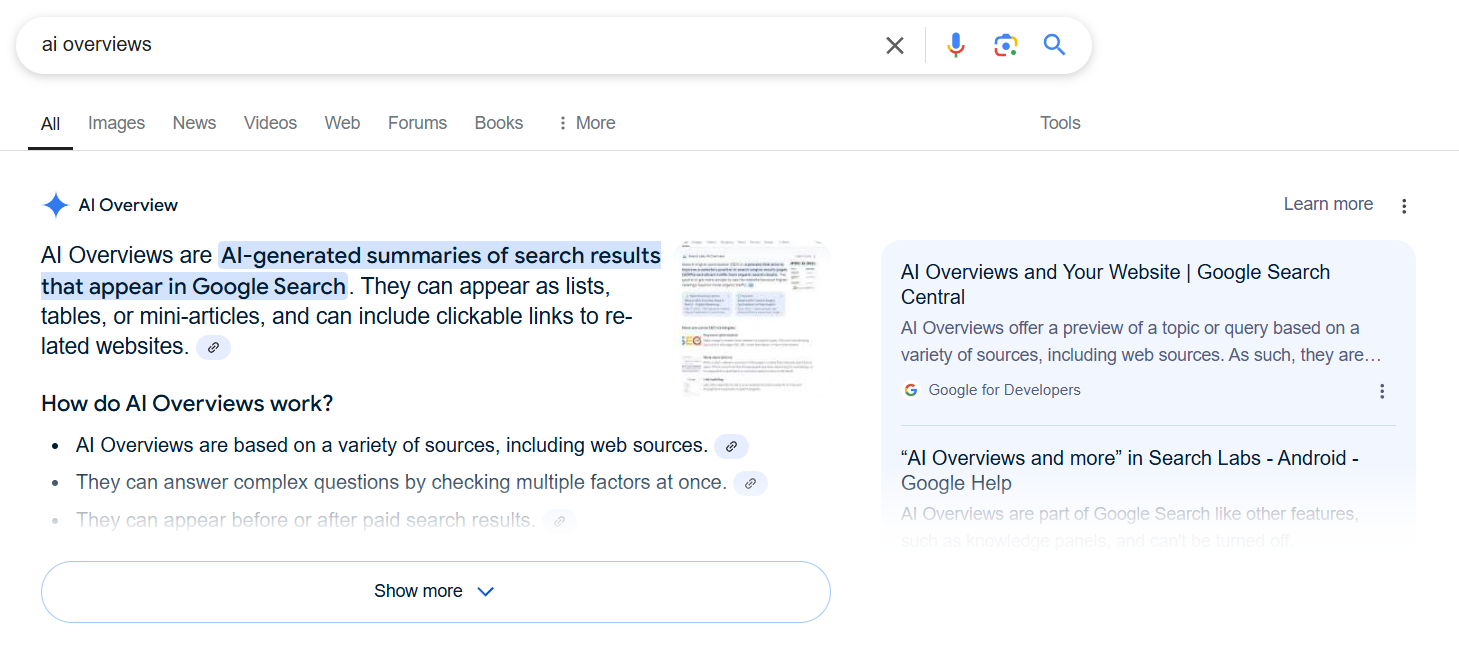1459x648 pixels.
Task: Select the Web tab
Action: click(x=342, y=123)
